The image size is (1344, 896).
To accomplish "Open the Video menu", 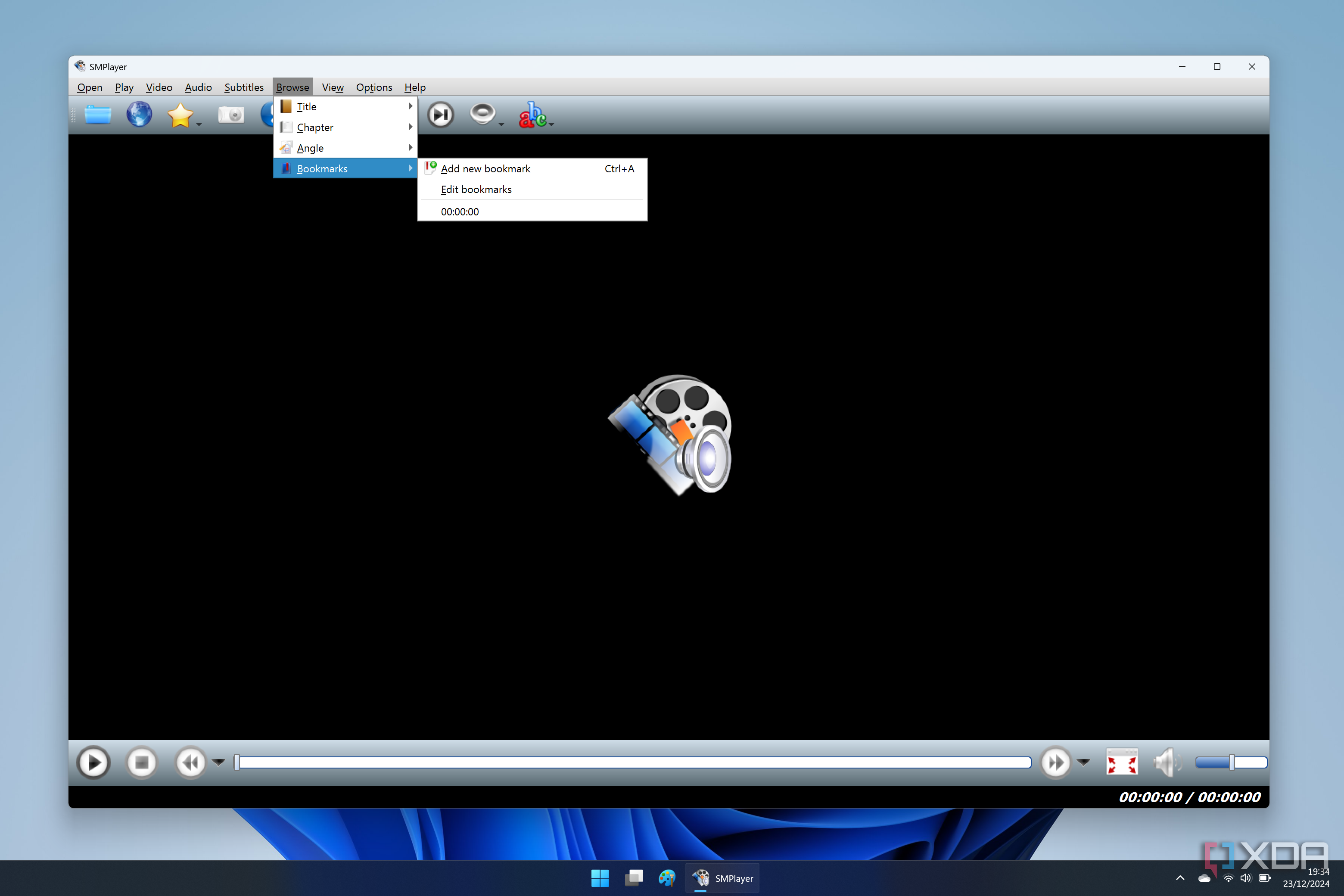I will (159, 87).
